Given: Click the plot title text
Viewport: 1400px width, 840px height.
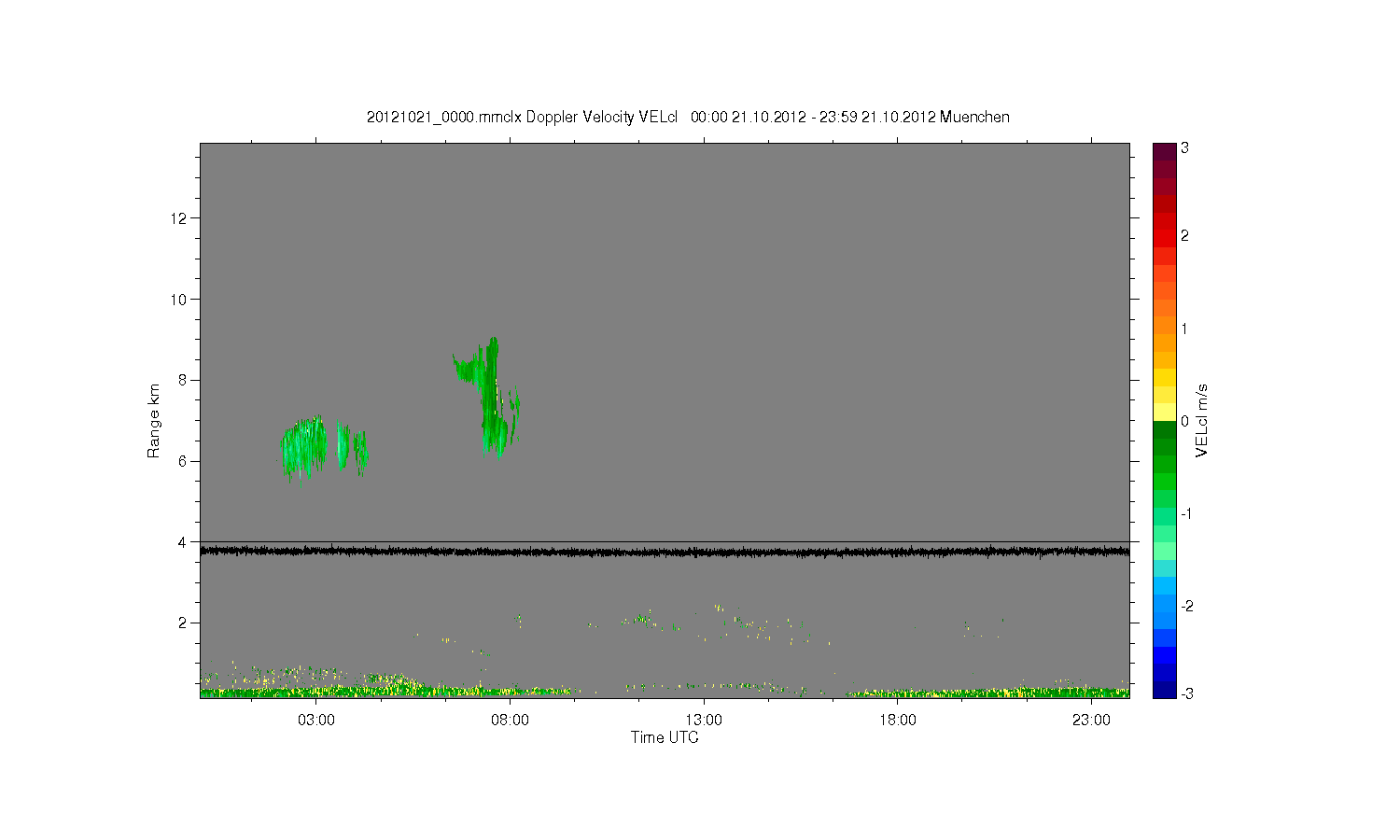Looking at the screenshot, I should [x=688, y=117].
